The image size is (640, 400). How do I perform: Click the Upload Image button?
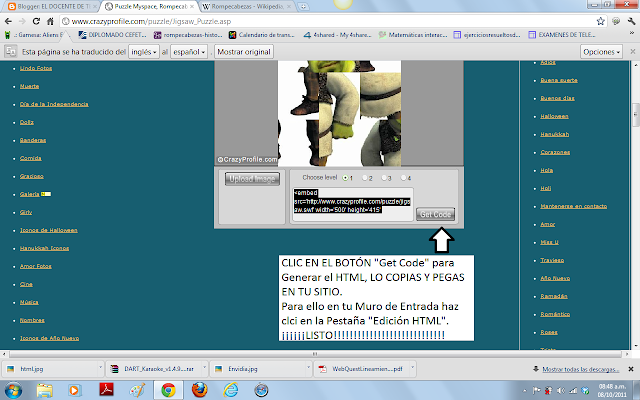(252, 179)
